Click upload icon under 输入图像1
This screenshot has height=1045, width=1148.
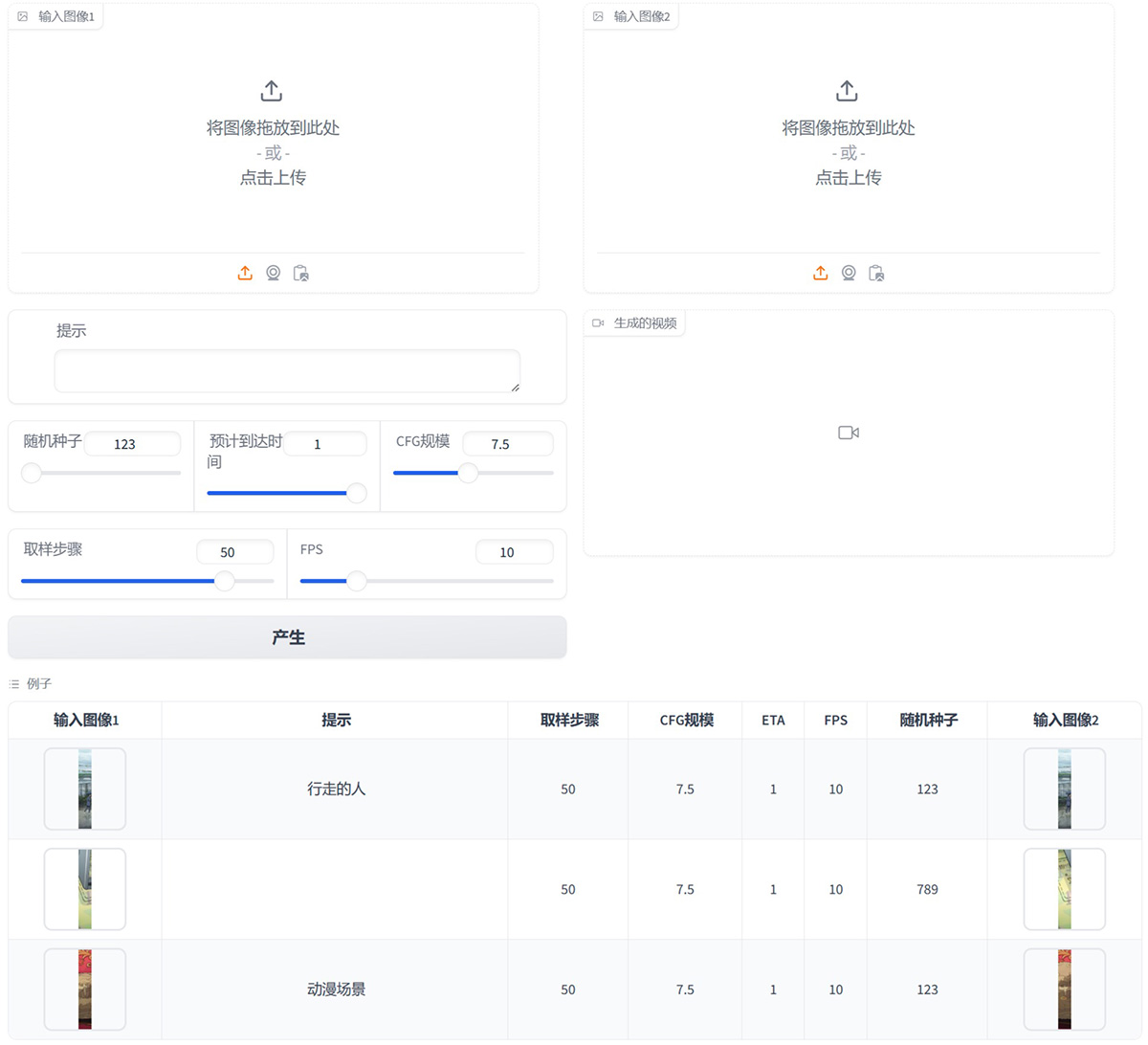pyautogui.click(x=245, y=273)
